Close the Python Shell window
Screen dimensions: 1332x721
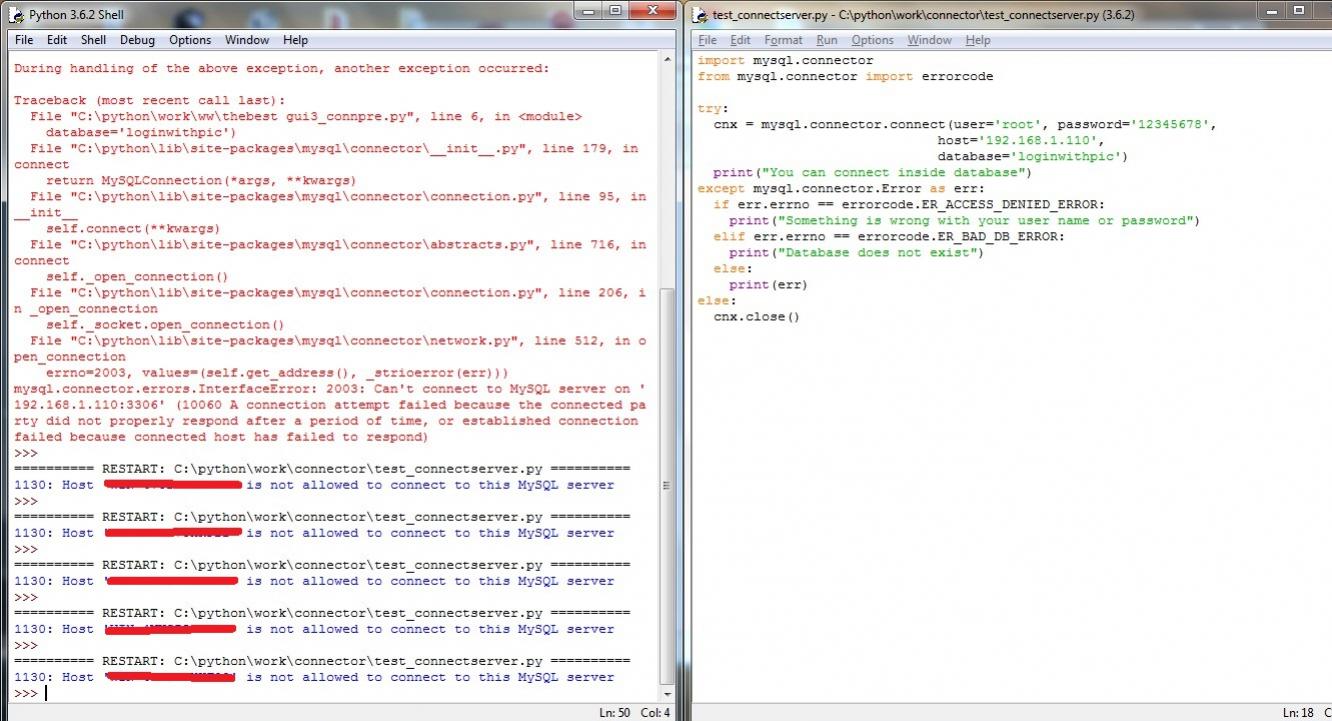coord(653,11)
